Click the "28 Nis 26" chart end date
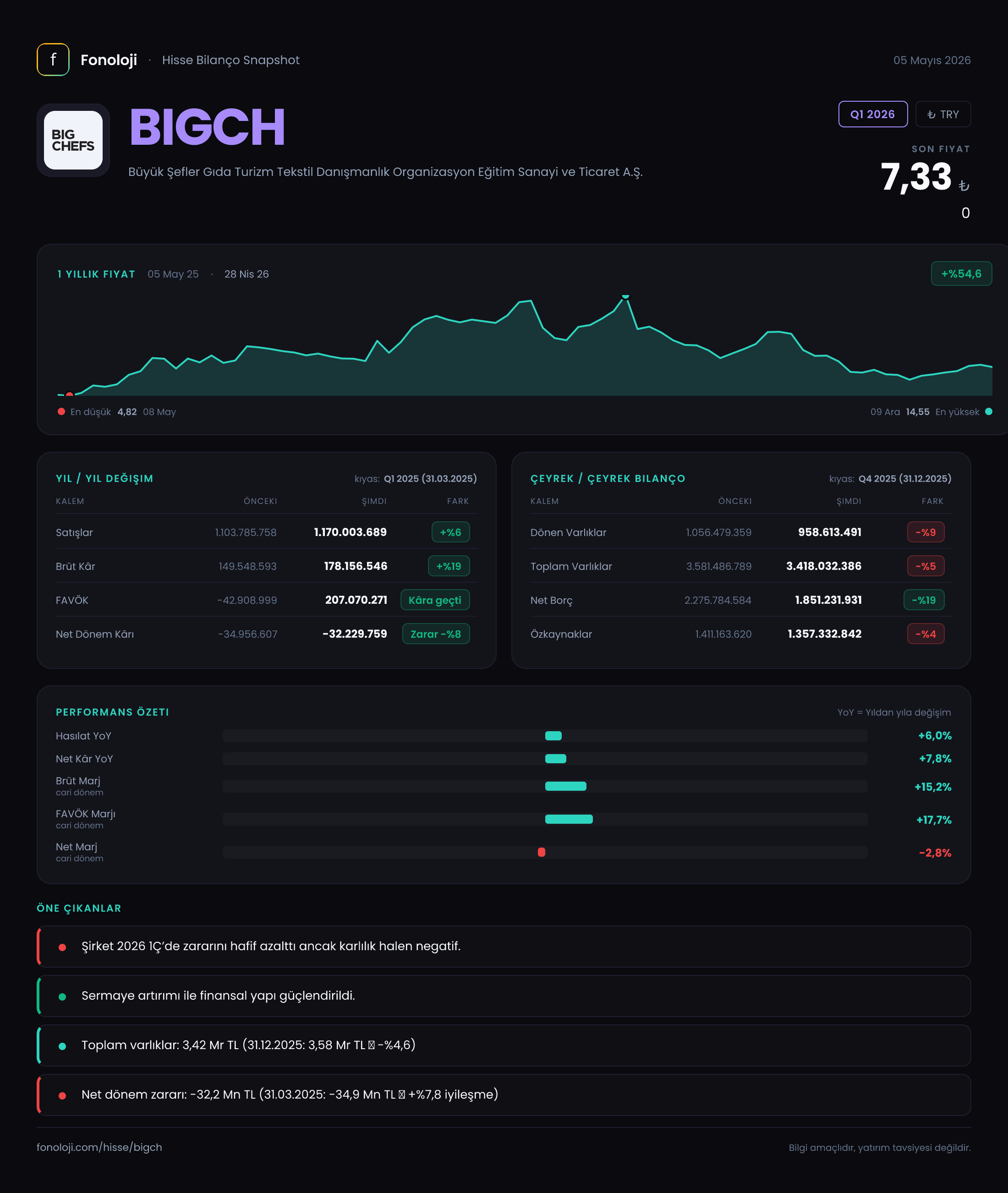 247,274
